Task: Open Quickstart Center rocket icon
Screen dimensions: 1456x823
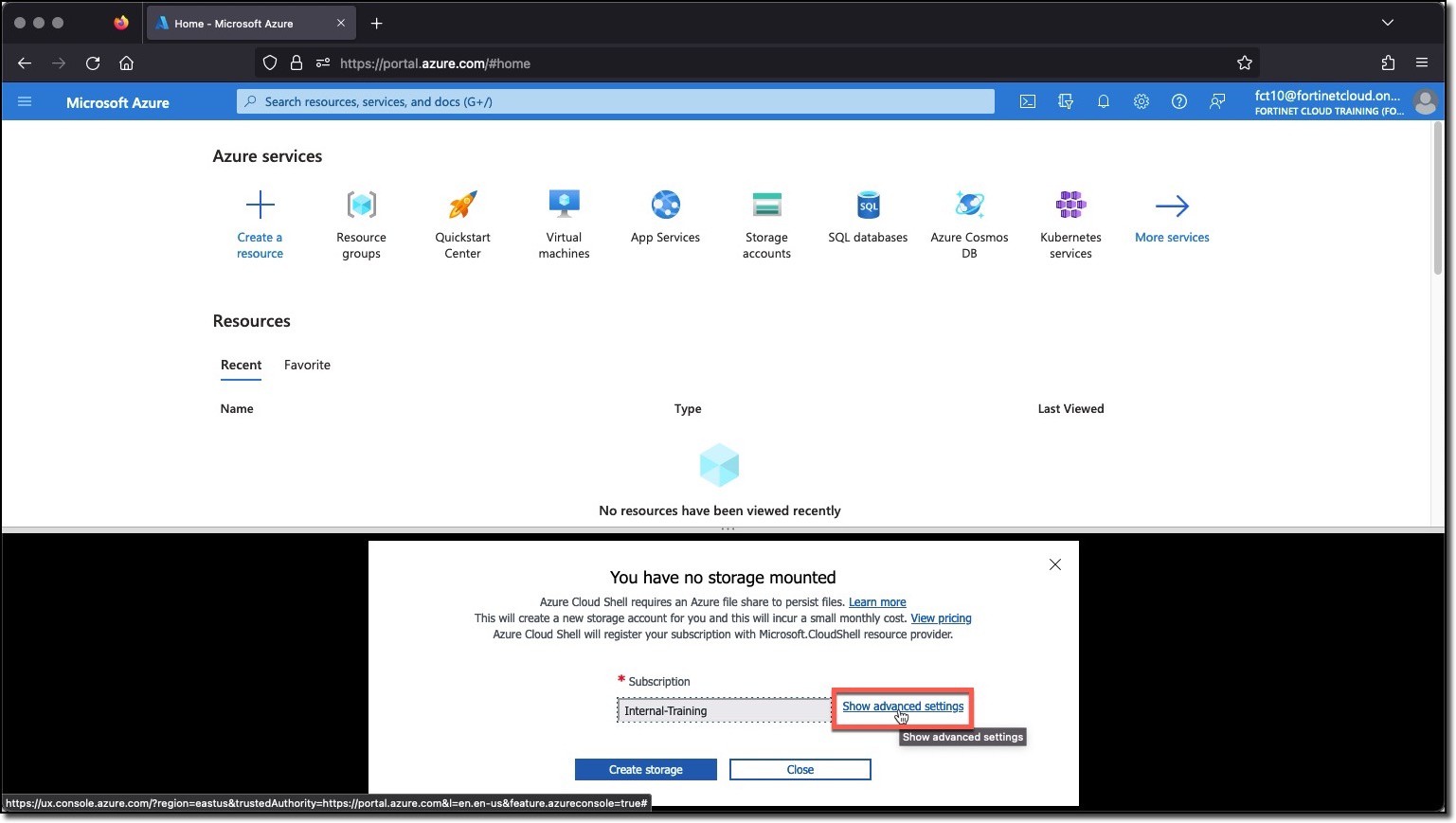Action: (x=462, y=205)
